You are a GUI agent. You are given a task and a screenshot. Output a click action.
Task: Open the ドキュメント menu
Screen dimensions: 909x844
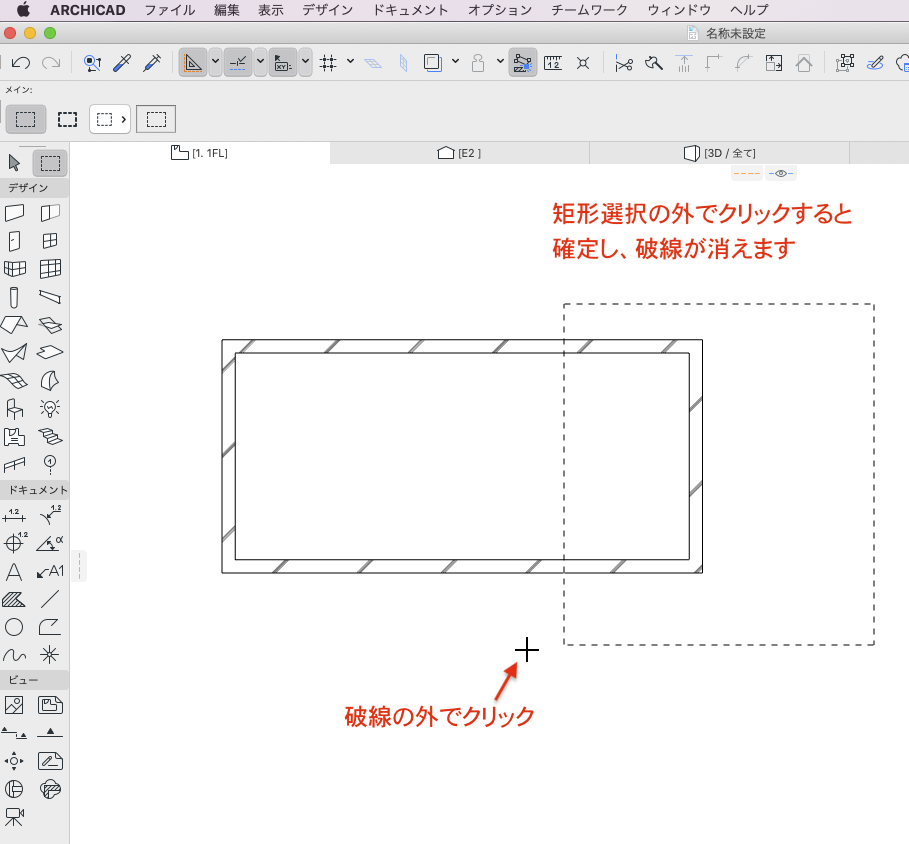pos(410,10)
